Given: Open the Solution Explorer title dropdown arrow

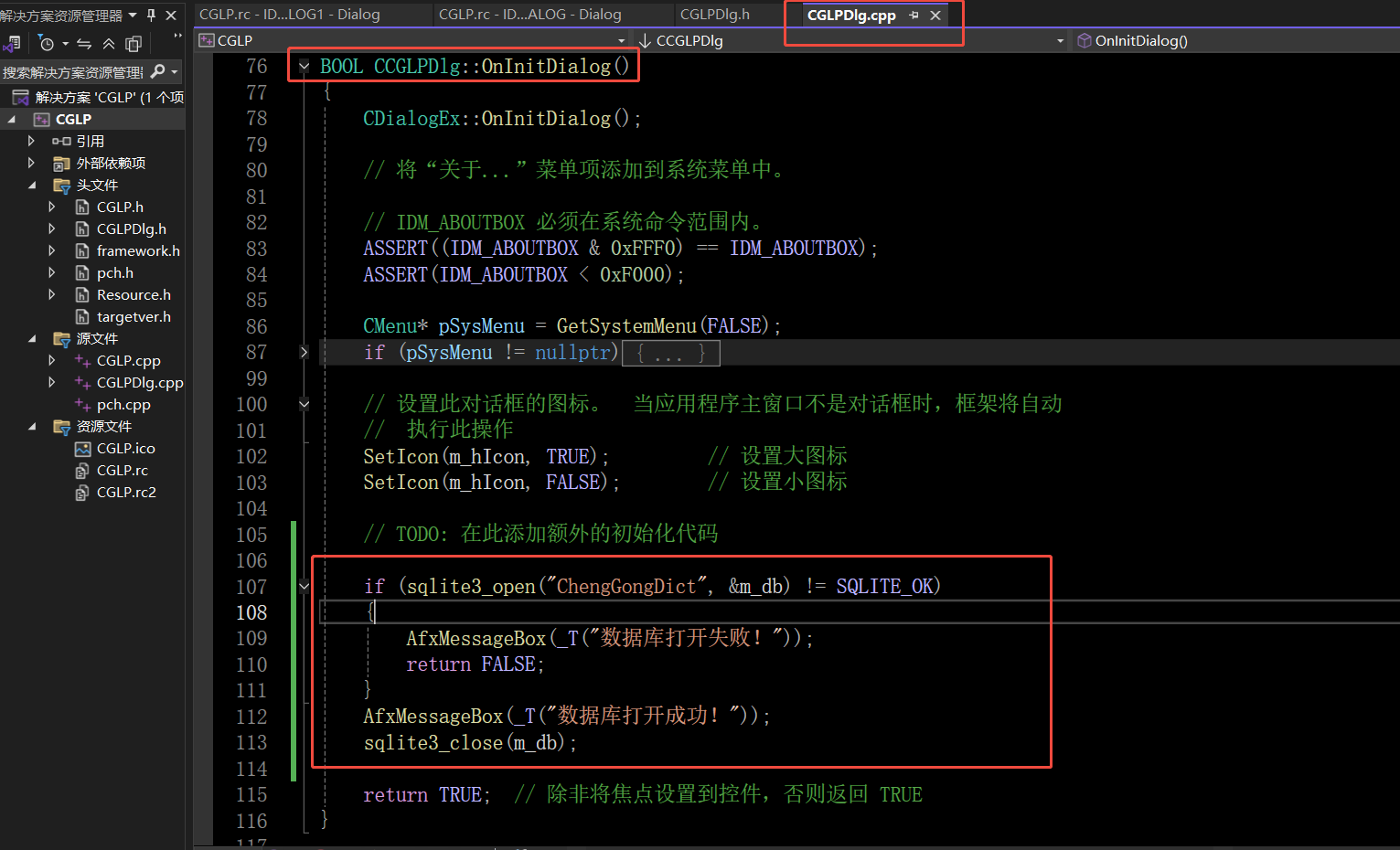Looking at the screenshot, I should click(x=132, y=14).
